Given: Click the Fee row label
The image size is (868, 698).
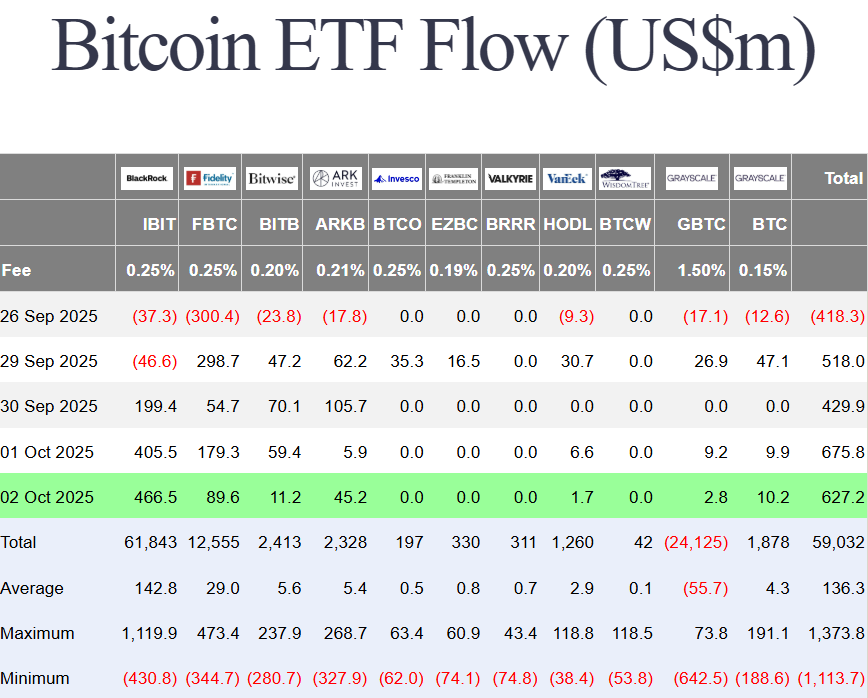Looking at the screenshot, I should tap(17, 270).
